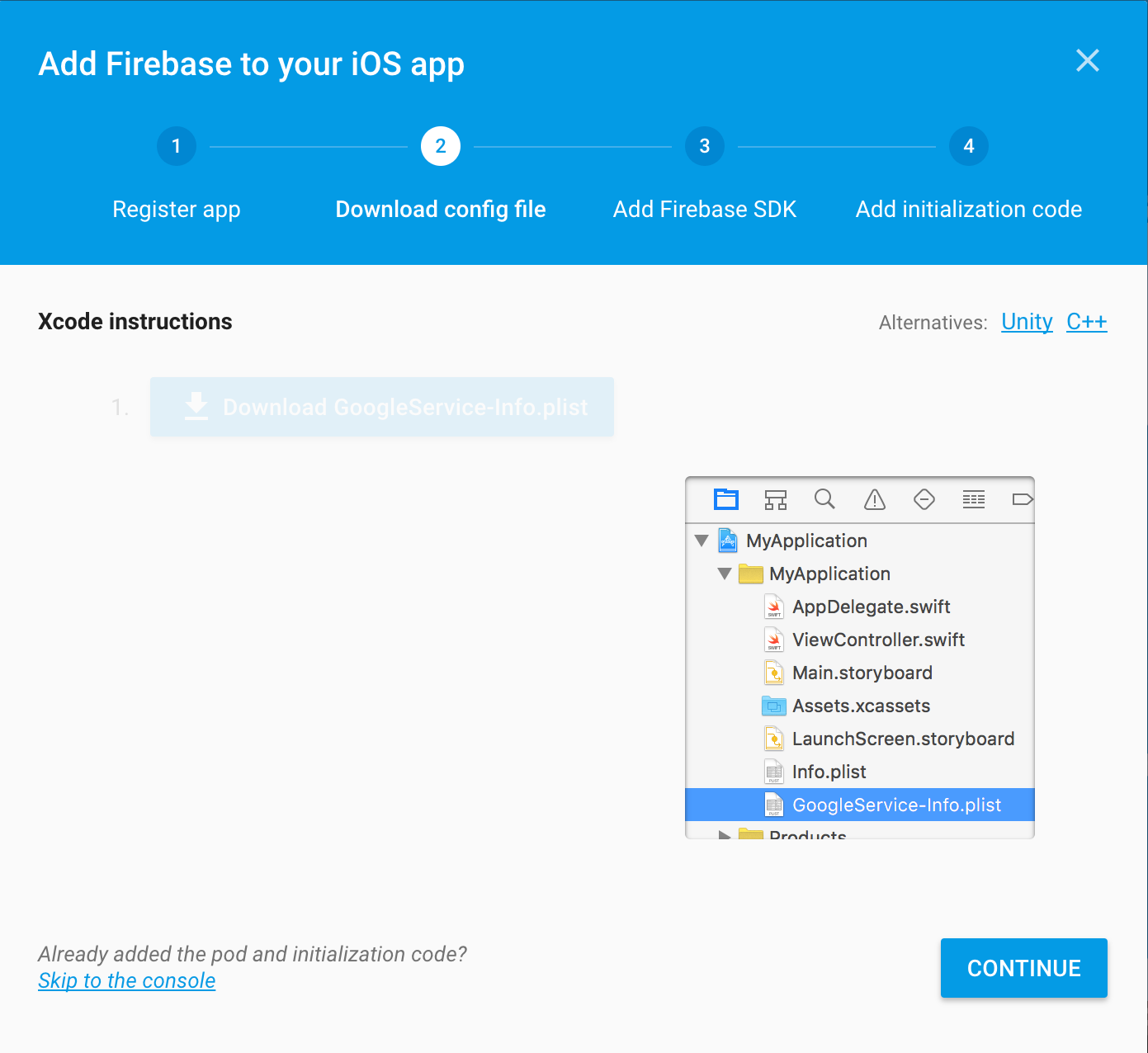Click the CONTINUE button
The height and width of the screenshot is (1053, 1148).
[x=1024, y=968]
